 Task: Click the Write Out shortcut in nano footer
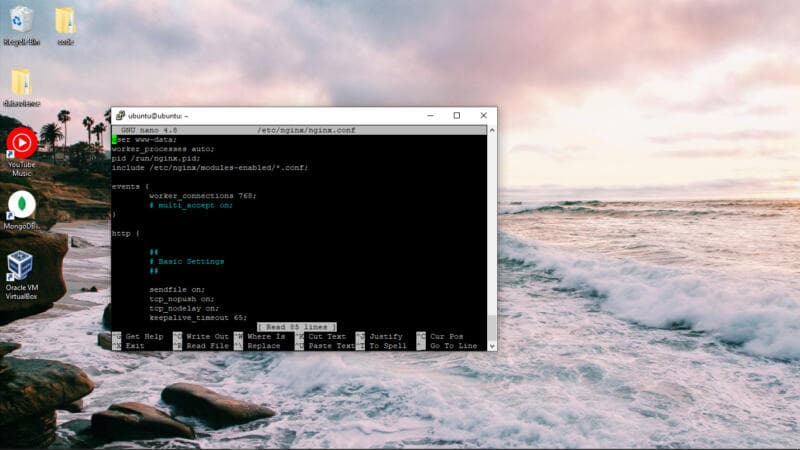click(x=207, y=337)
